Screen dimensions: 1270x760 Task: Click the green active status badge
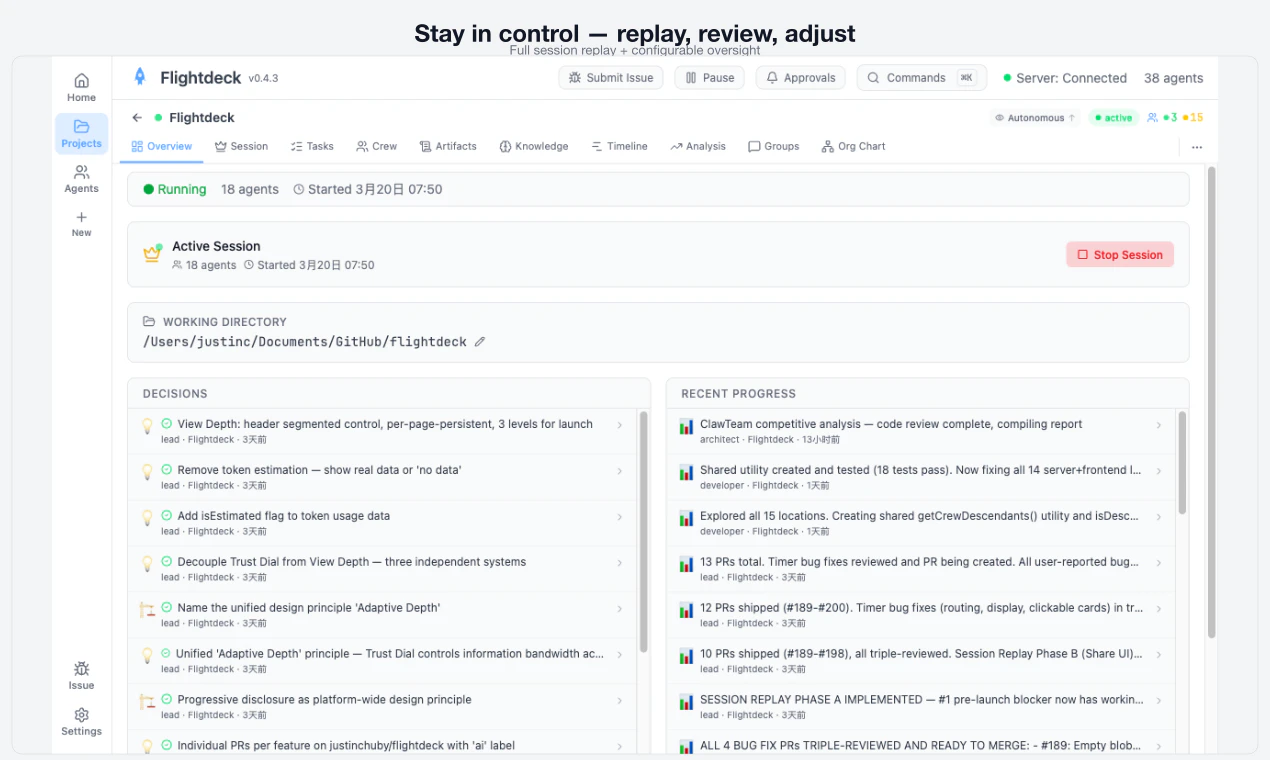tap(1113, 118)
